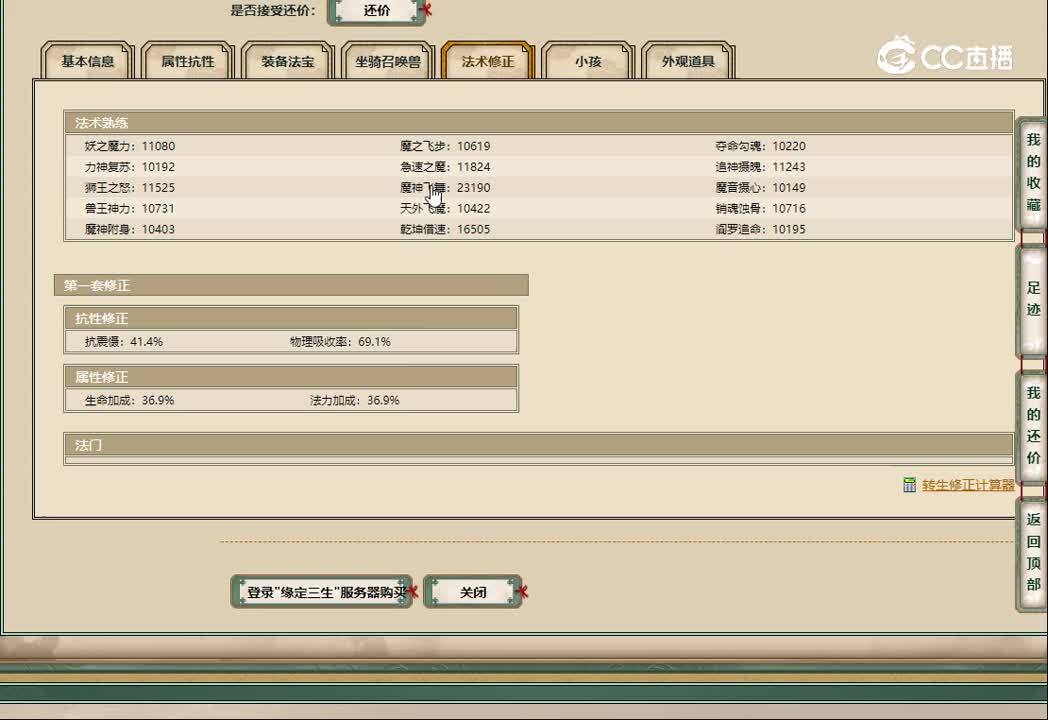Click the red seal icon on 还价 button
Image resolution: width=1048 pixels, height=720 pixels.
pyautogui.click(x=425, y=8)
